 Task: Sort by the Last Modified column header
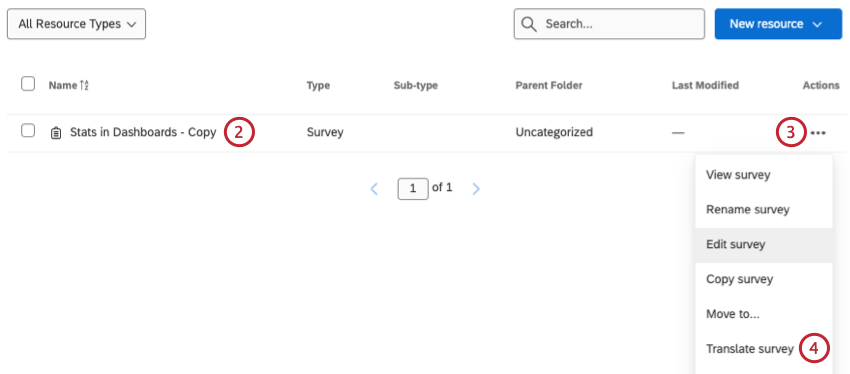pos(705,85)
